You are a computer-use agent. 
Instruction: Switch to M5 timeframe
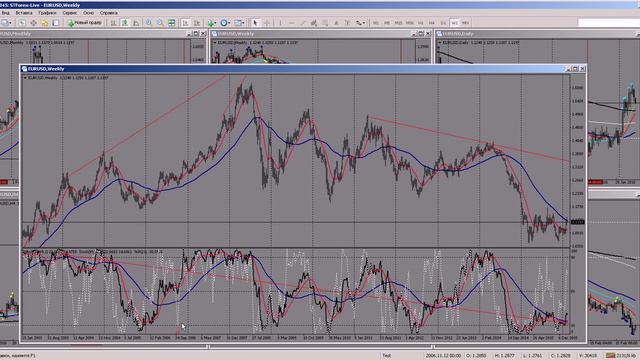[387, 23]
